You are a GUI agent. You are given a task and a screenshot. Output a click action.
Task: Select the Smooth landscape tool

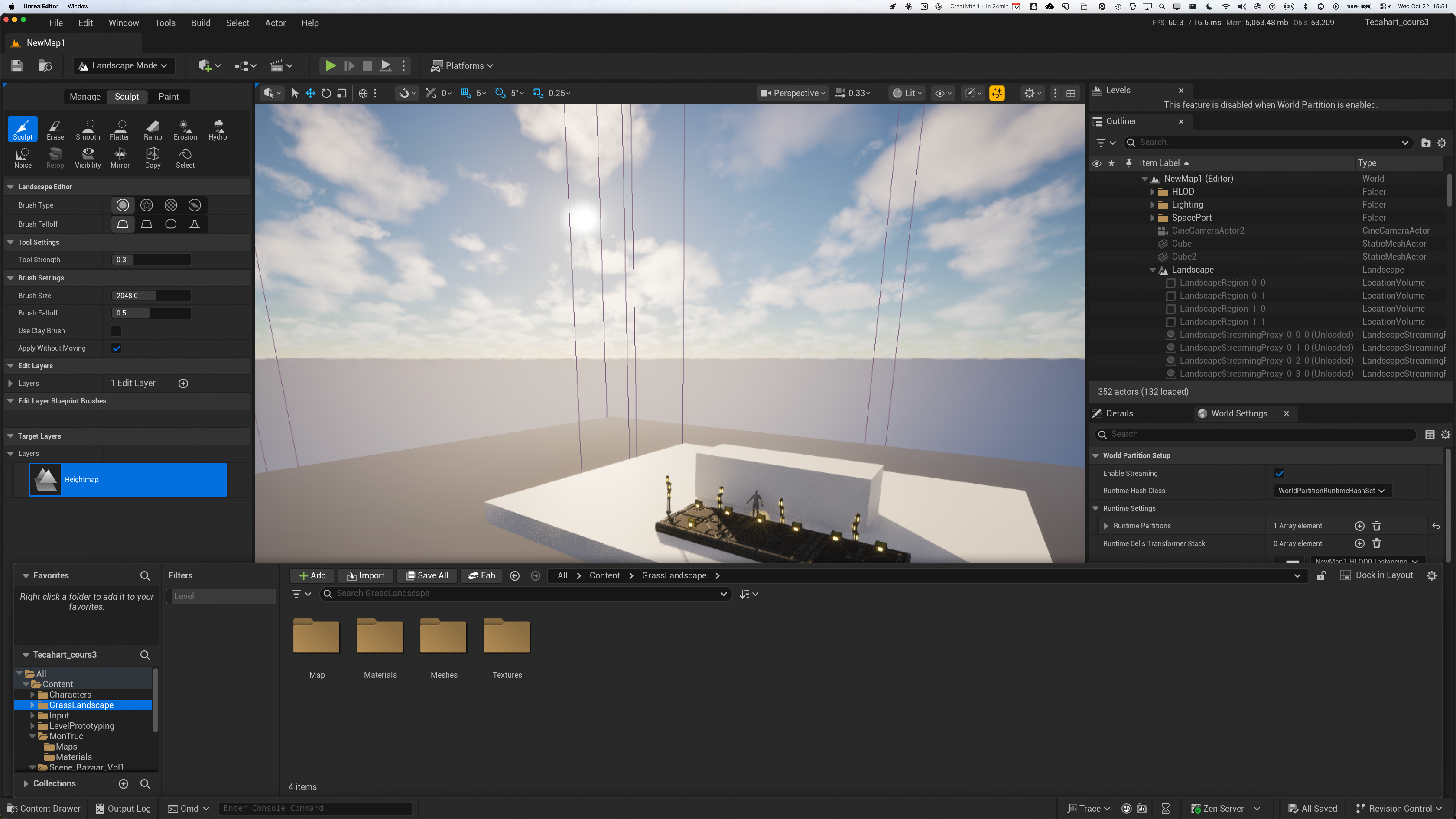pos(88,129)
